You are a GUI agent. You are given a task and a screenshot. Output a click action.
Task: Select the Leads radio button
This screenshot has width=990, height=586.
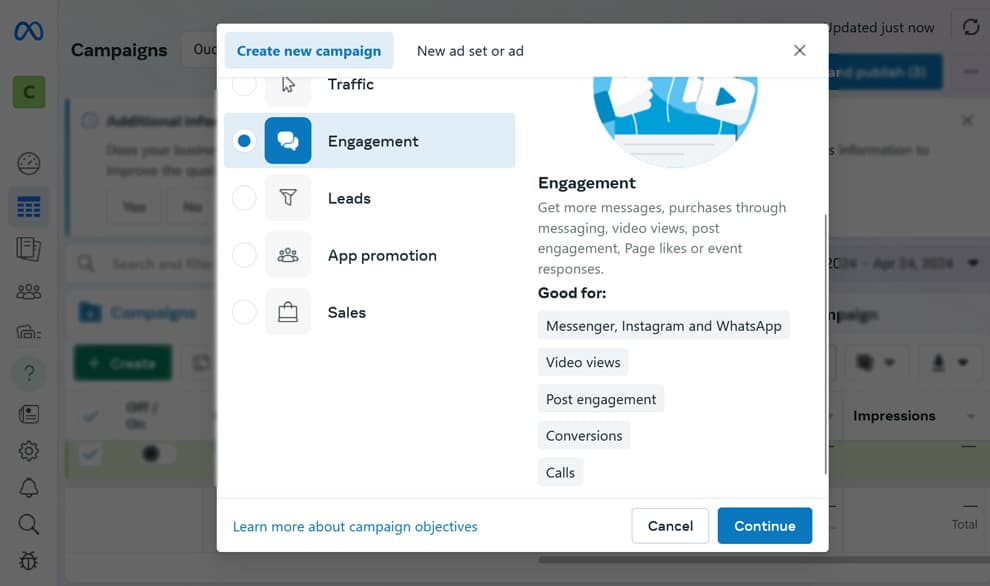pos(244,198)
